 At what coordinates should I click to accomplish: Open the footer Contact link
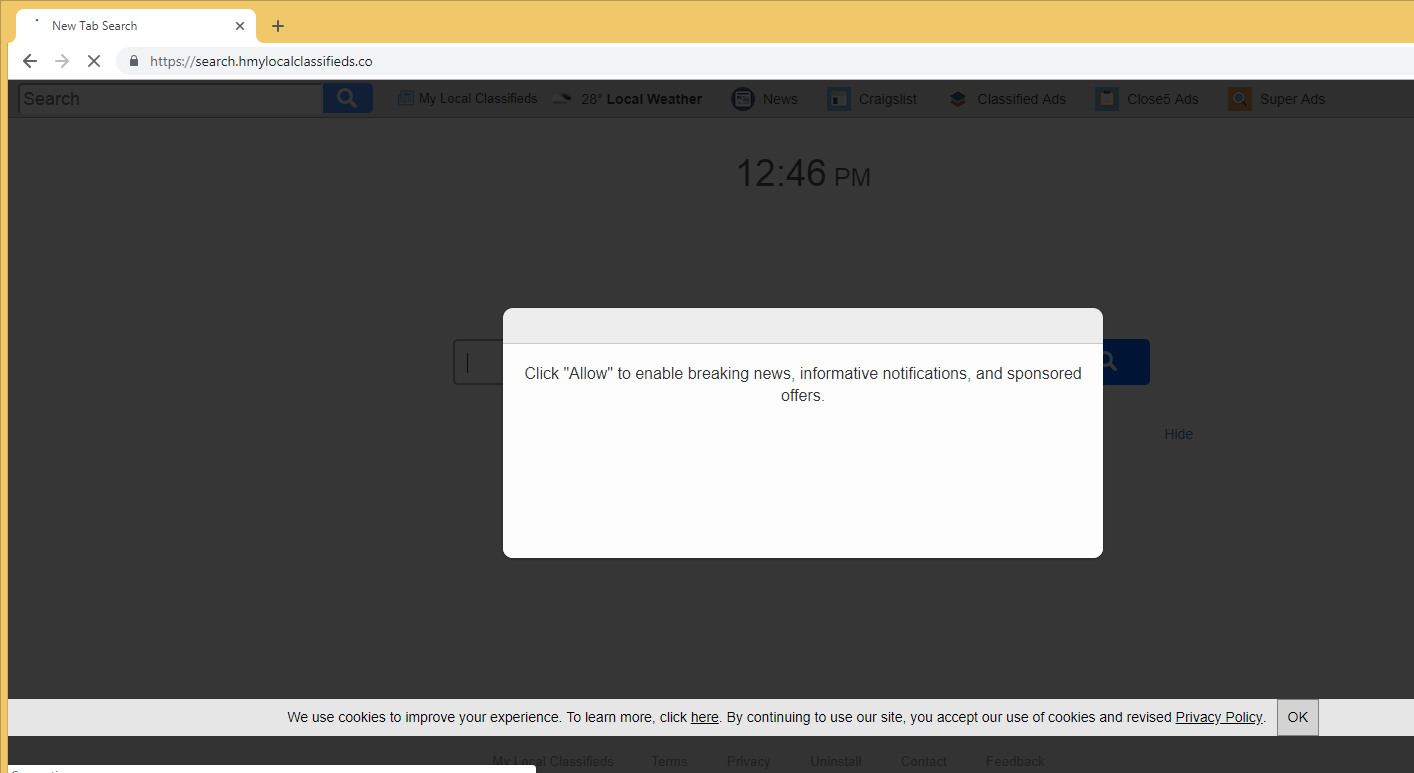coord(924,762)
